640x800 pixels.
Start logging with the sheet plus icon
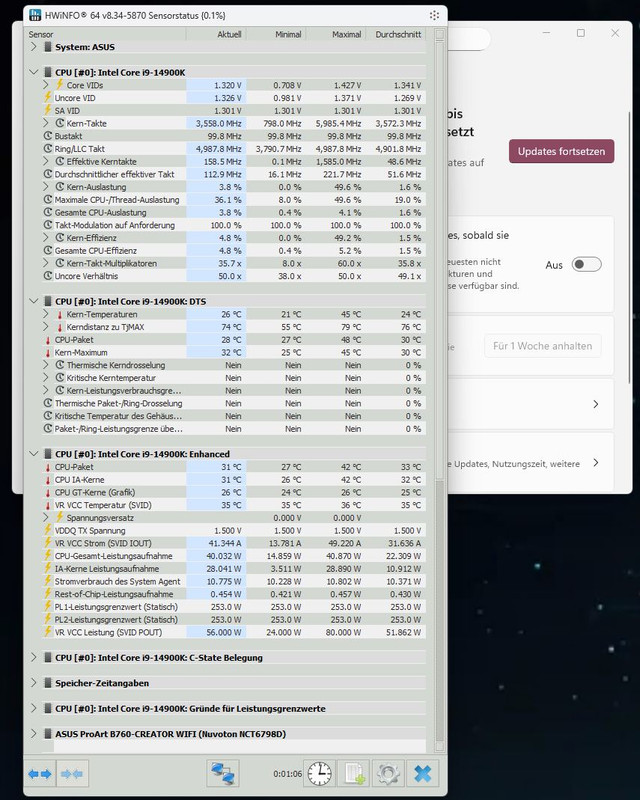click(x=355, y=773)
